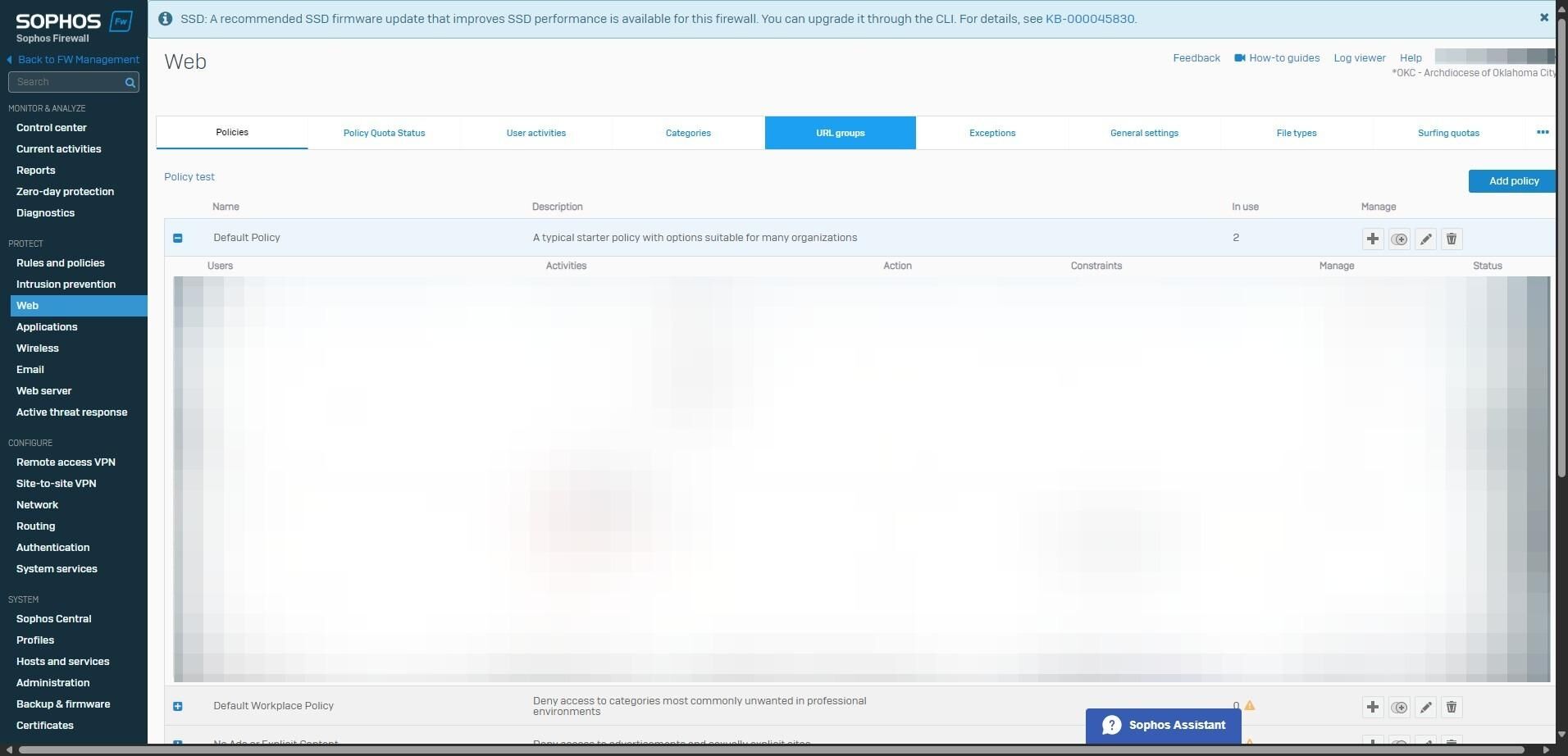
Task: Open Applications section
Action: click(x=47, y=327)
